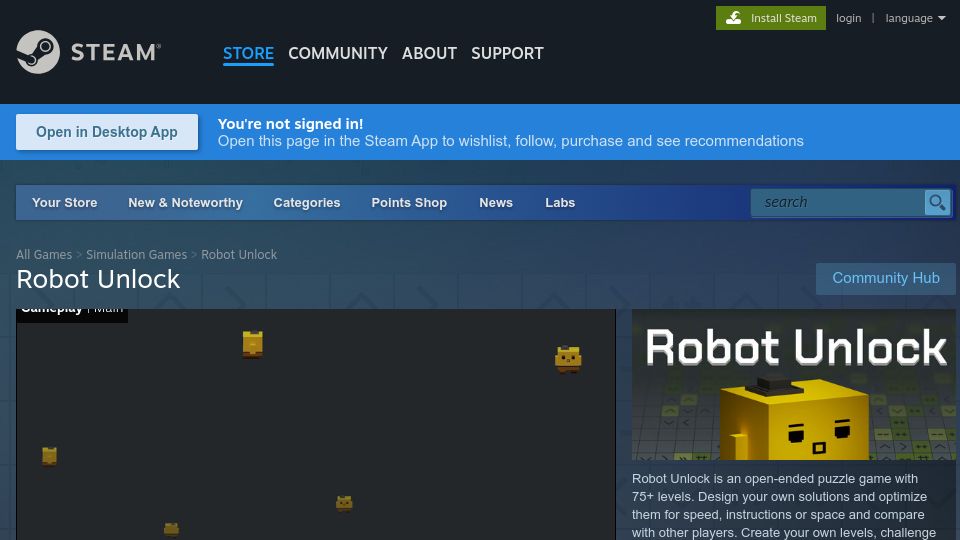Click the game description paragraph

[784, 506]
